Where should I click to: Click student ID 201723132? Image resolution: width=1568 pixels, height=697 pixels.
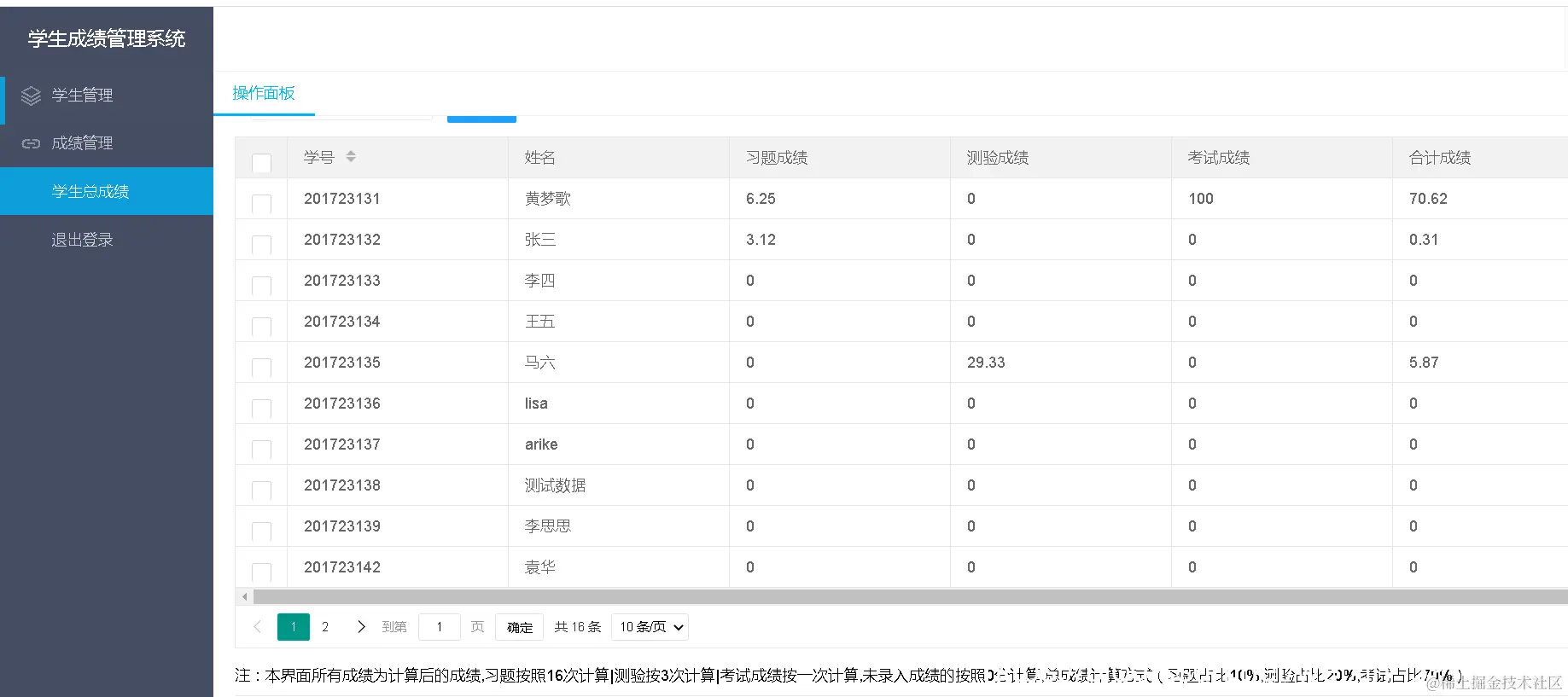[342, 240]
